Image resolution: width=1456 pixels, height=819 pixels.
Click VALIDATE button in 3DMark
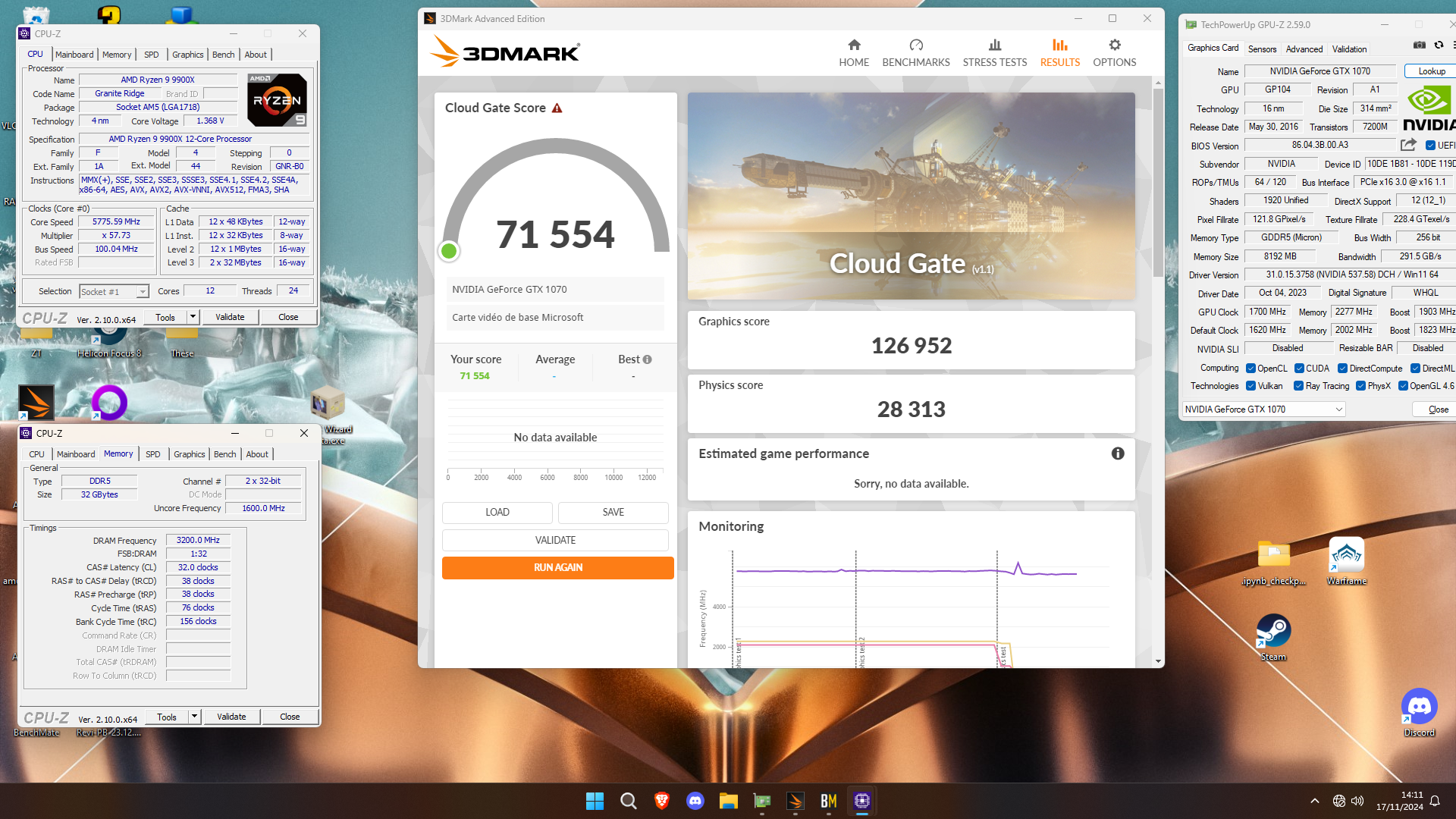[555, 540]
